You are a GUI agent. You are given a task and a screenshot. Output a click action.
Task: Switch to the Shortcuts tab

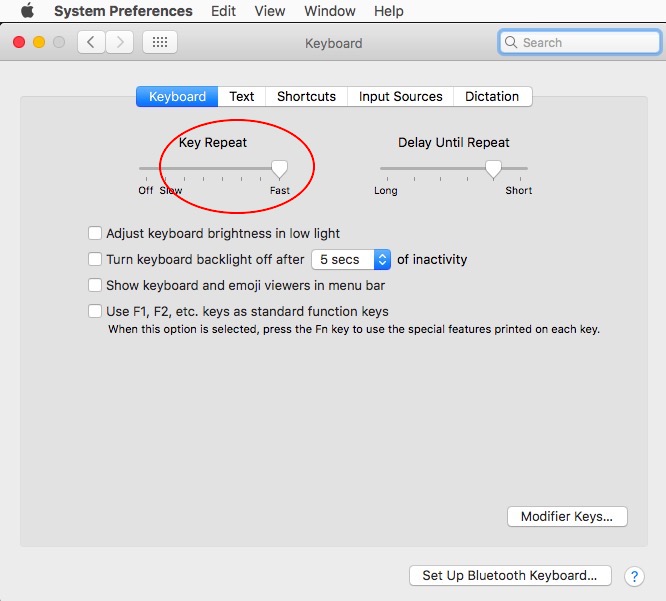coord(306,97)
